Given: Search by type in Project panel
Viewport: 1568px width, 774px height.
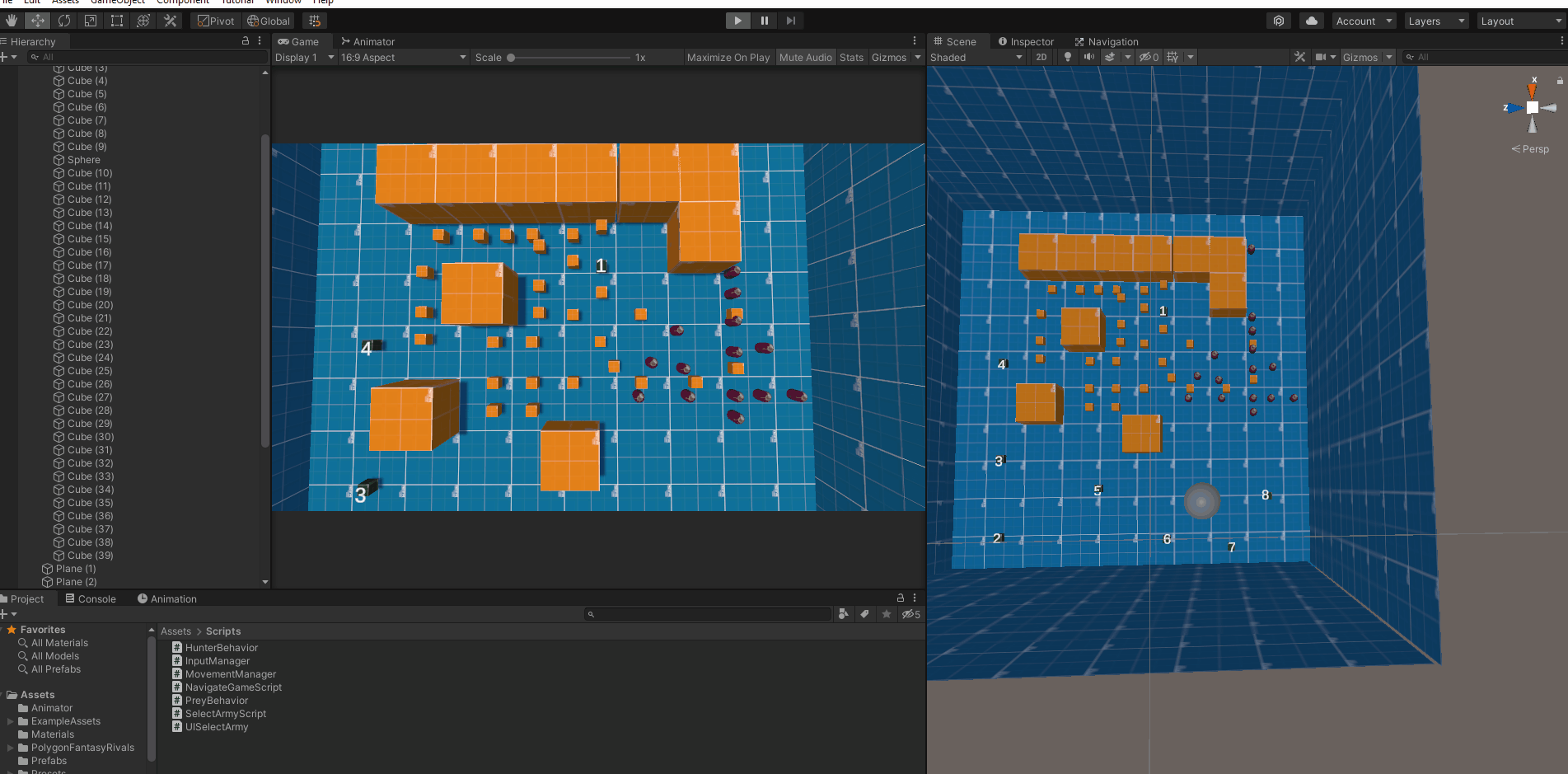Looking at the screenshot, I should tap(843, 614).
